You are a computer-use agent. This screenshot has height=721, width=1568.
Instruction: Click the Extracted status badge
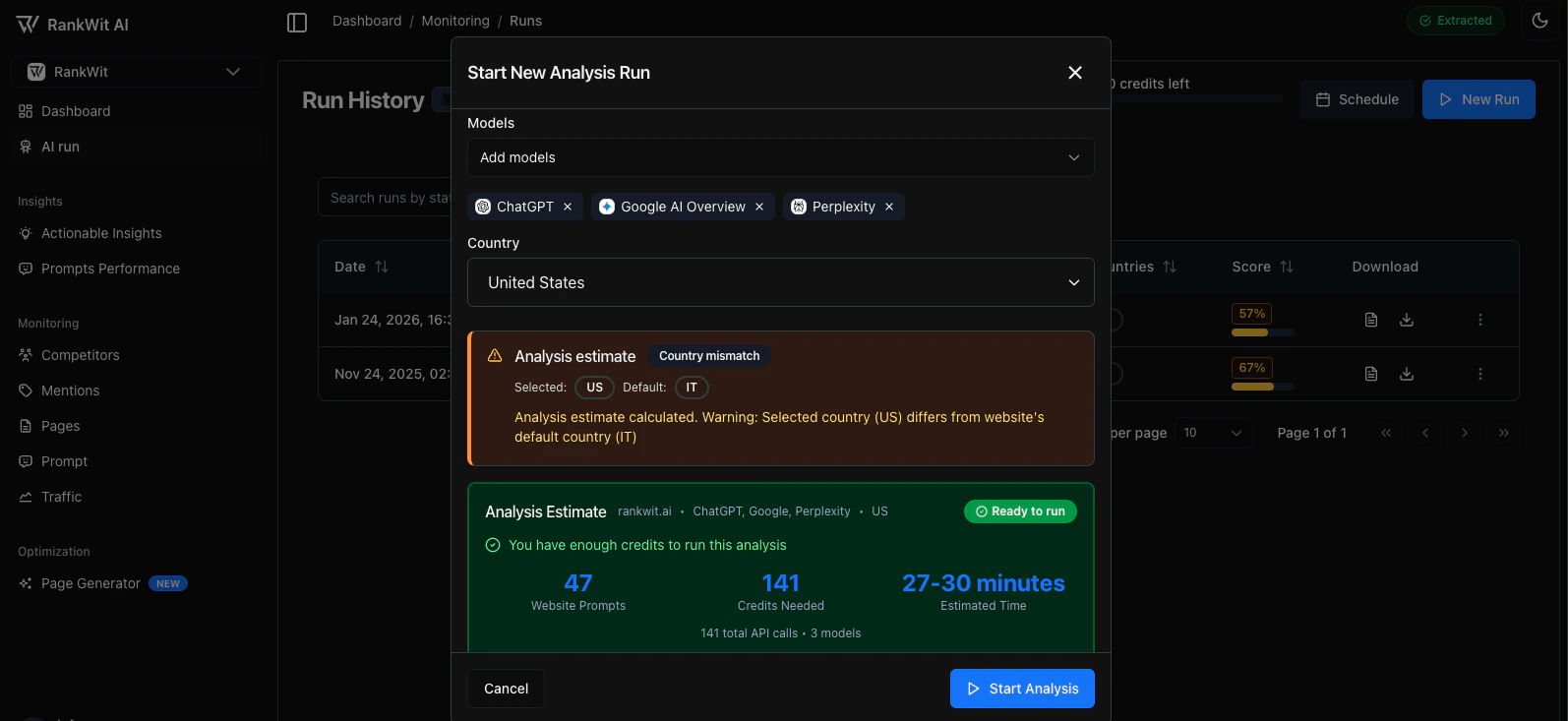point(1455,21)
